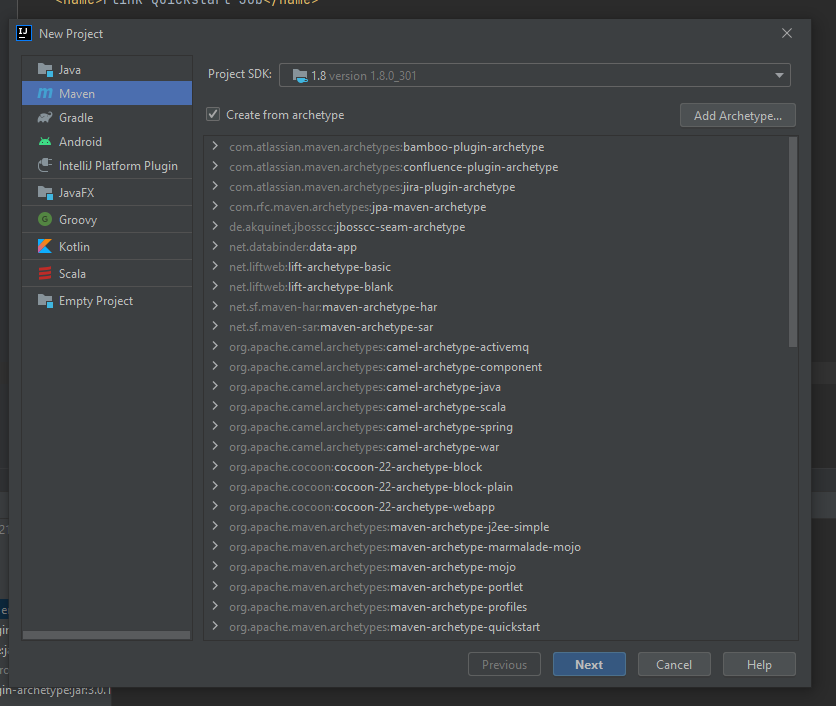The height and width of the screenshot is (706, 836).
Task: Select maven-archetype-sar entry
Action: point(331,327)
